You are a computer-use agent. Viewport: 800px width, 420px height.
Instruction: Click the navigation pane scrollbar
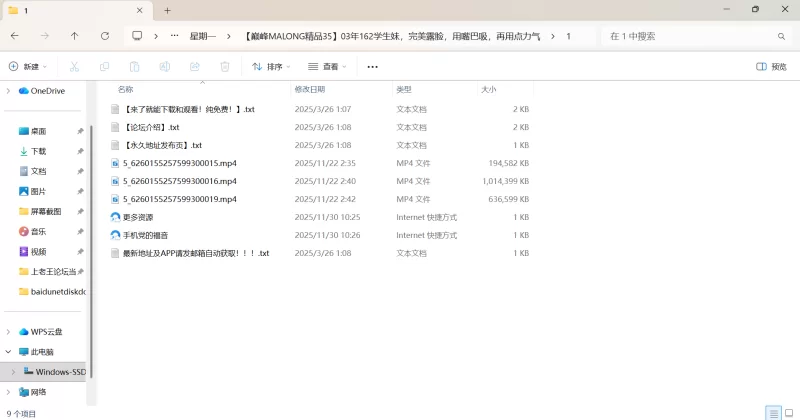[91, 250]
